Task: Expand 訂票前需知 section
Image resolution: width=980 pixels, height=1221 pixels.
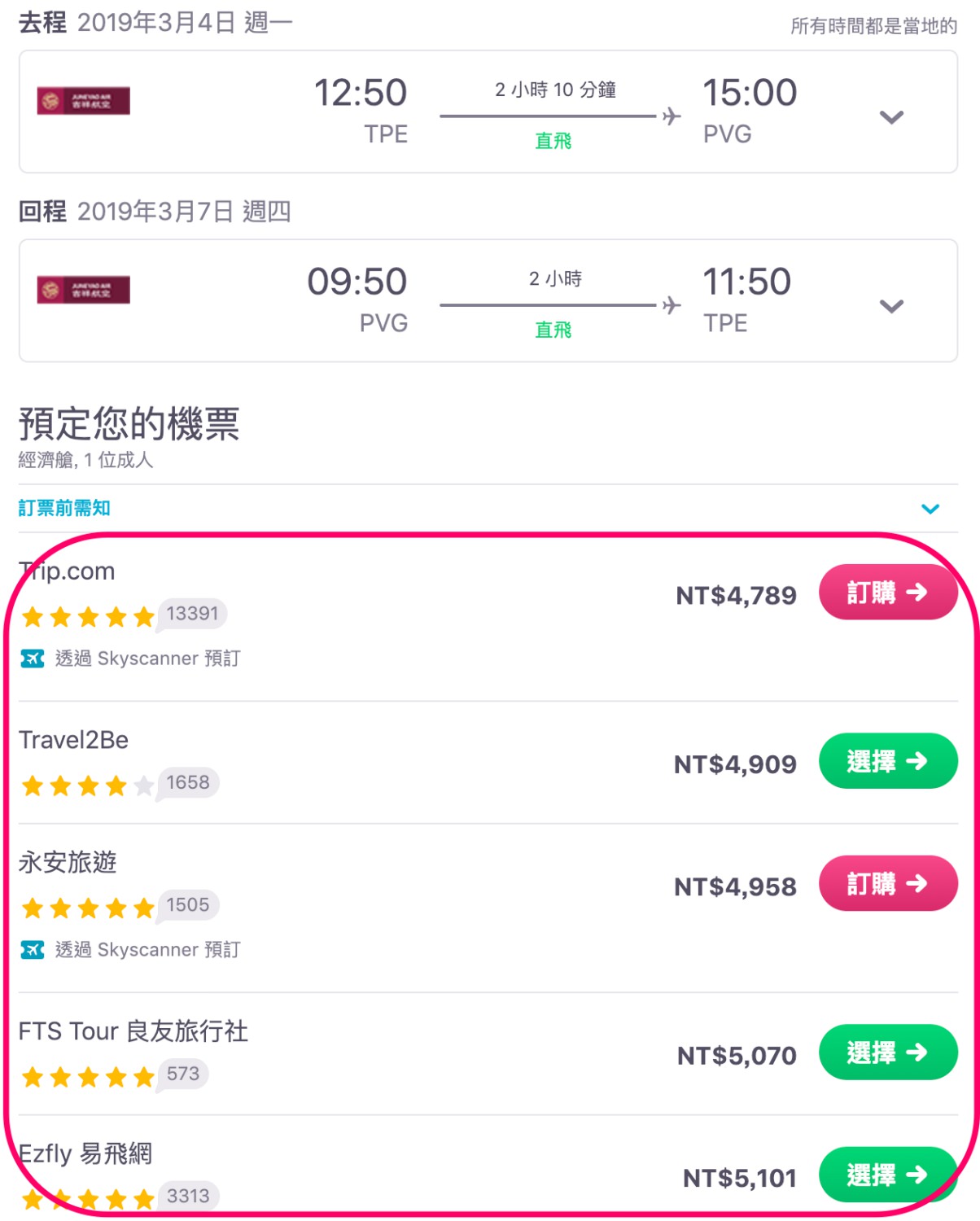Action: 930,509
